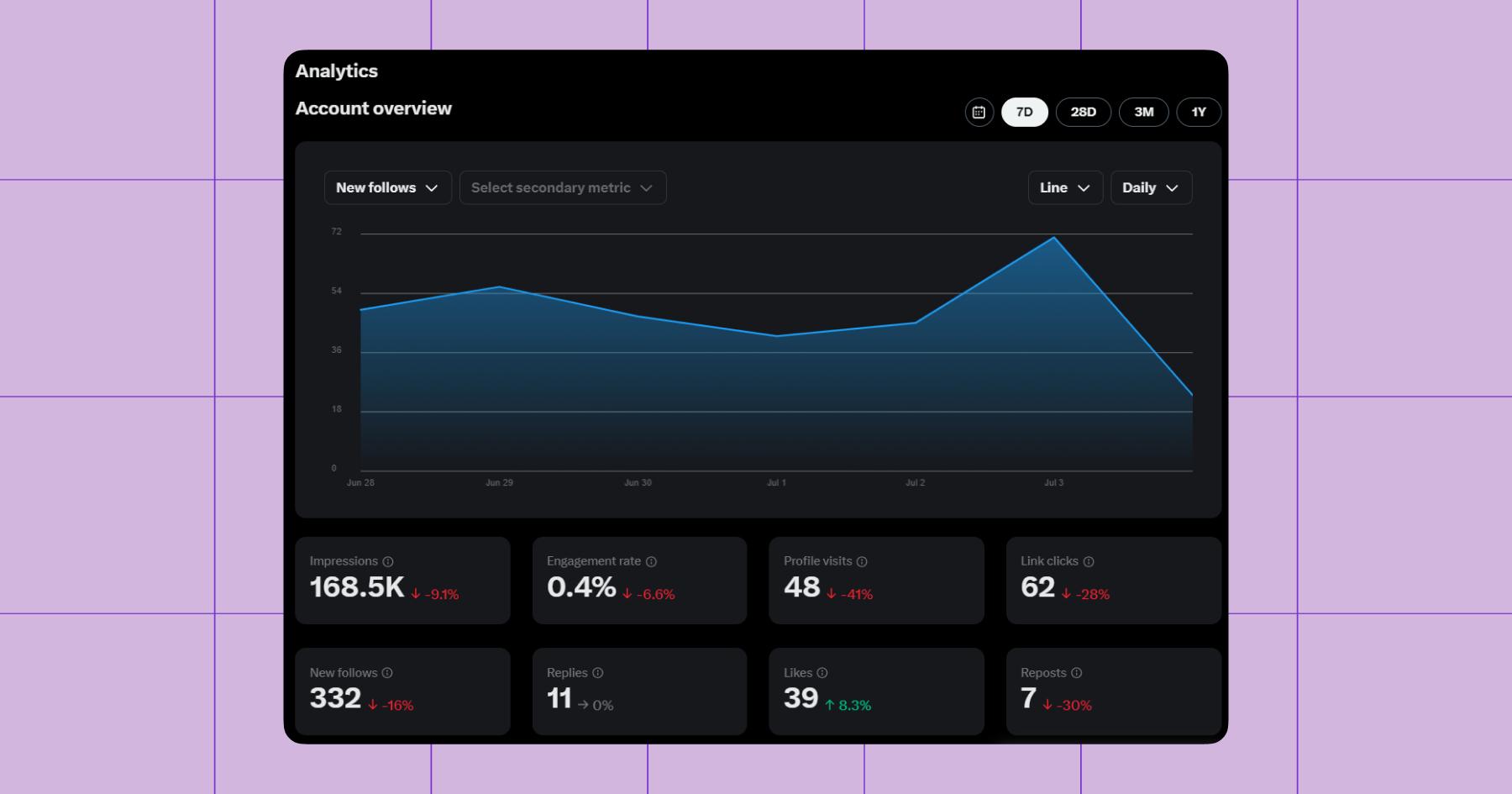
Task: Select the 7D time range
Action: point(1025,112)
